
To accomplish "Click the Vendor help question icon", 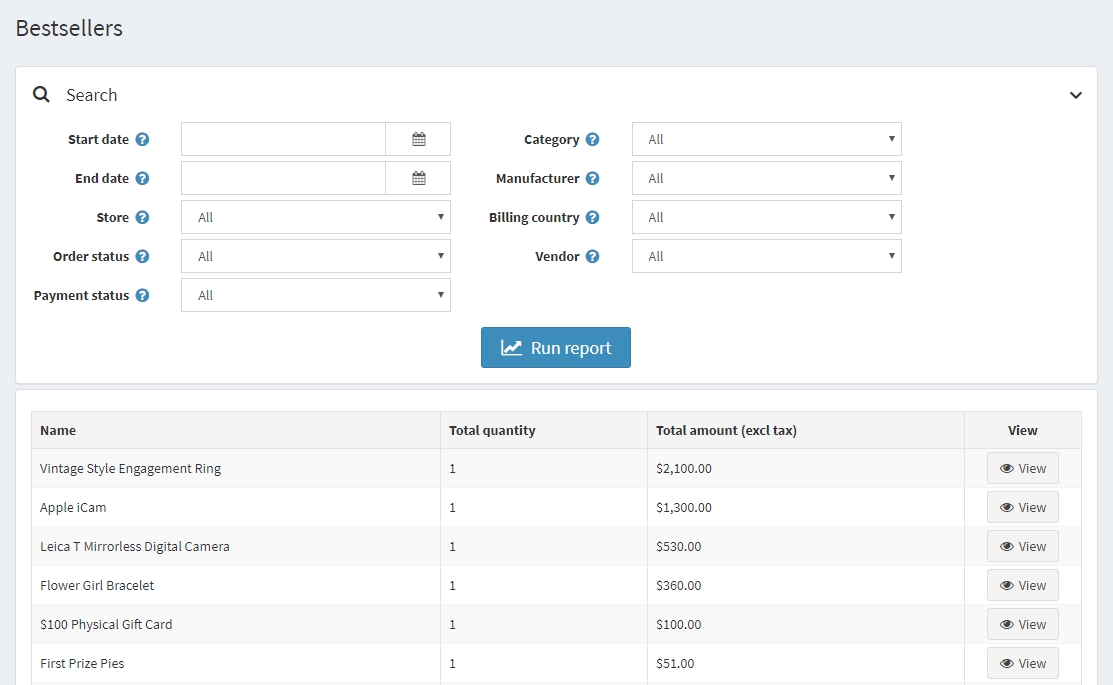I will pyautogui.click(x=593, y=257).
